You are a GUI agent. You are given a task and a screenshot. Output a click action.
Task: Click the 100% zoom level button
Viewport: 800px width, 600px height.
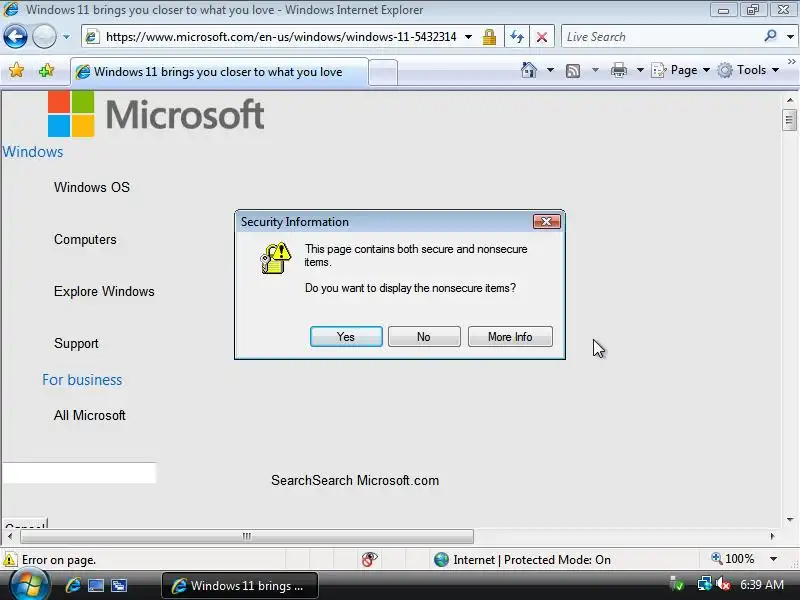(x=733, y=559)
